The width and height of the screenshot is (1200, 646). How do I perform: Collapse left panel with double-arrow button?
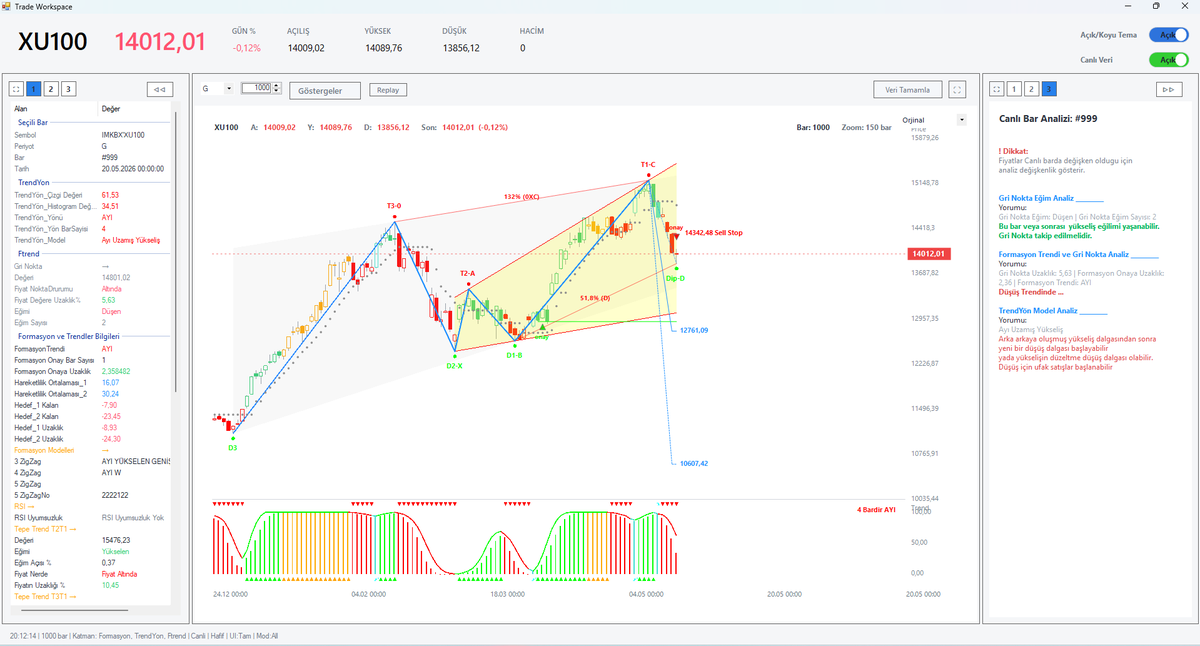point(159,89)
